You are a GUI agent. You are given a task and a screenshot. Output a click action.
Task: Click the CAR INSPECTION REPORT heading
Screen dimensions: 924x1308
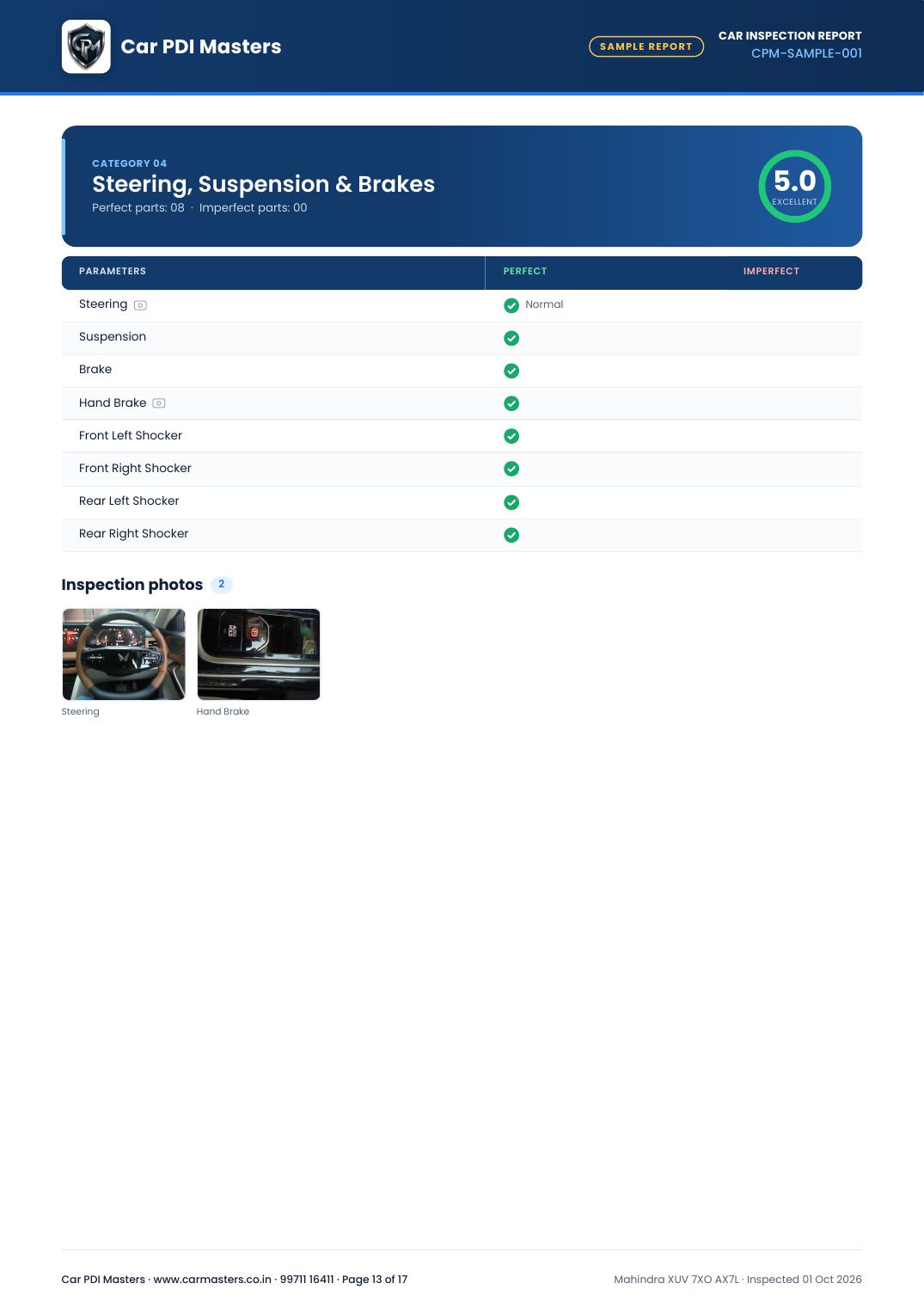pyautogui.click(x=790, y=35)
